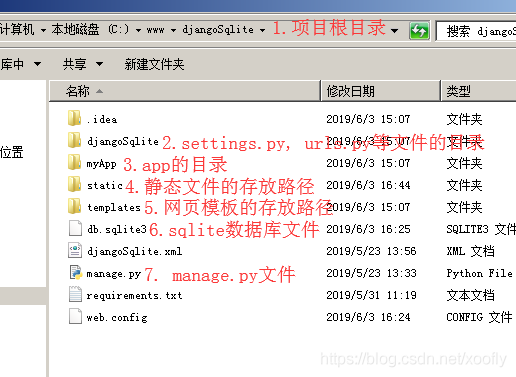The image size is (516, 377).
Task: Expand dropdown arrow after djangoSqlite breadcrumb
Action: (x=263, y=30)
